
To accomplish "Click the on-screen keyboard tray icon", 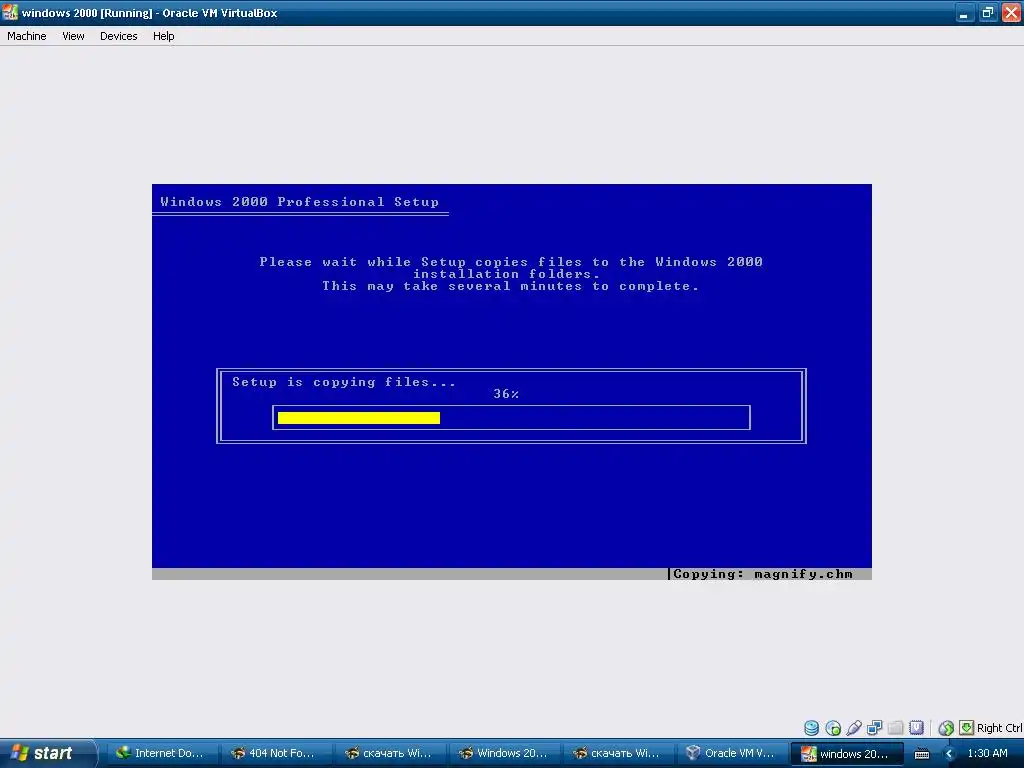I will [x=921, y=754].
